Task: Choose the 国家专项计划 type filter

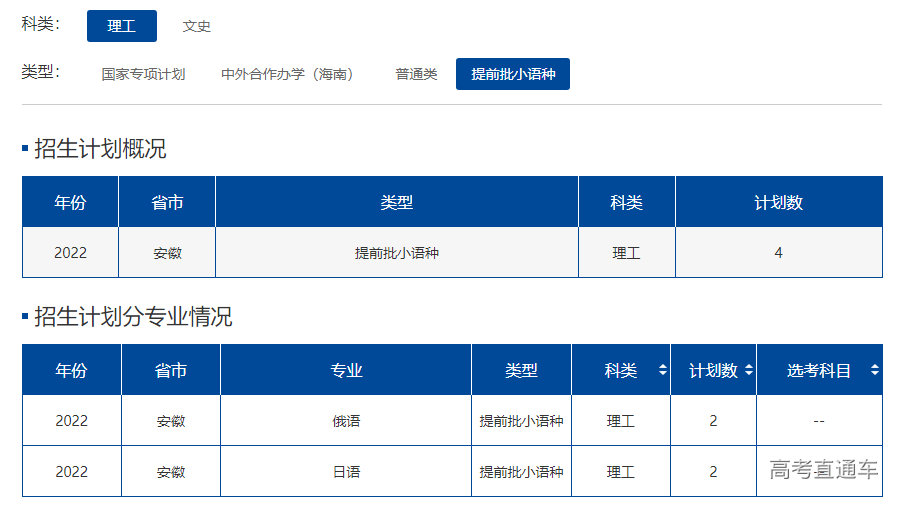Action: (143, 74)
